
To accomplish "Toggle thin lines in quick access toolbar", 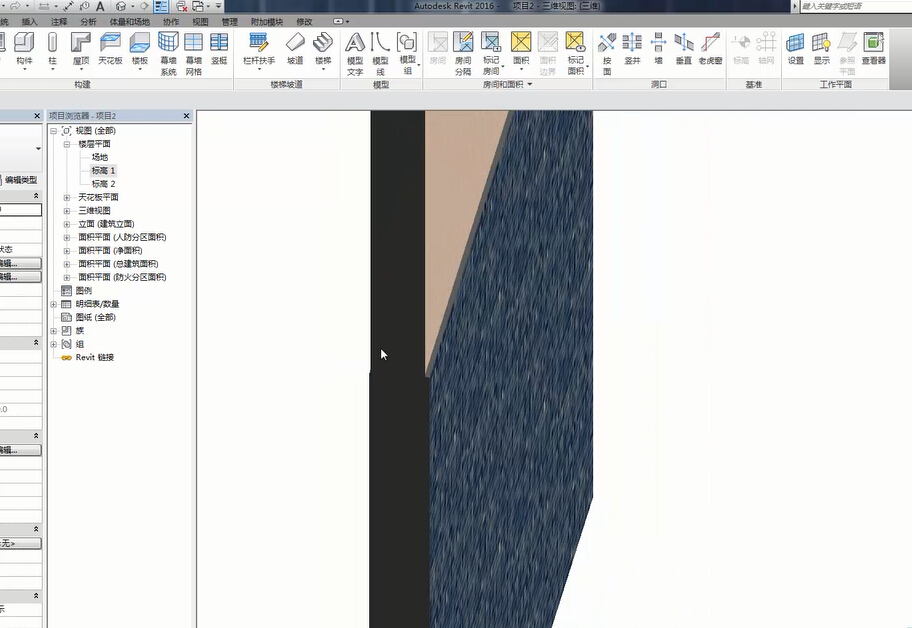I will [161, 6].
